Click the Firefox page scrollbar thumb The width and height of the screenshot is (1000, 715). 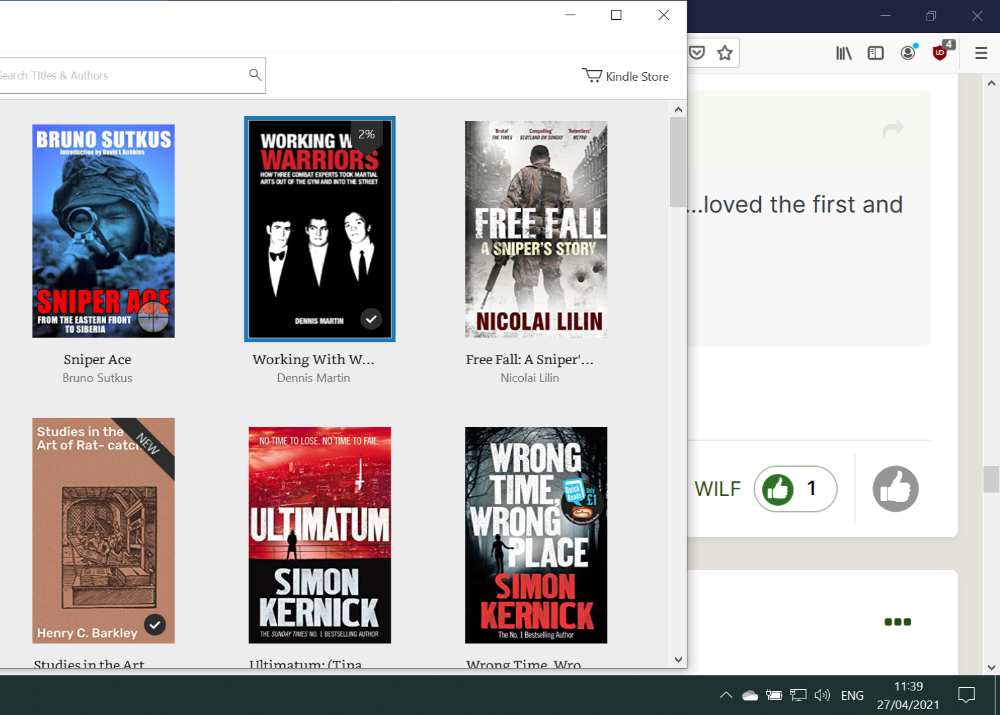coord(991,480)
